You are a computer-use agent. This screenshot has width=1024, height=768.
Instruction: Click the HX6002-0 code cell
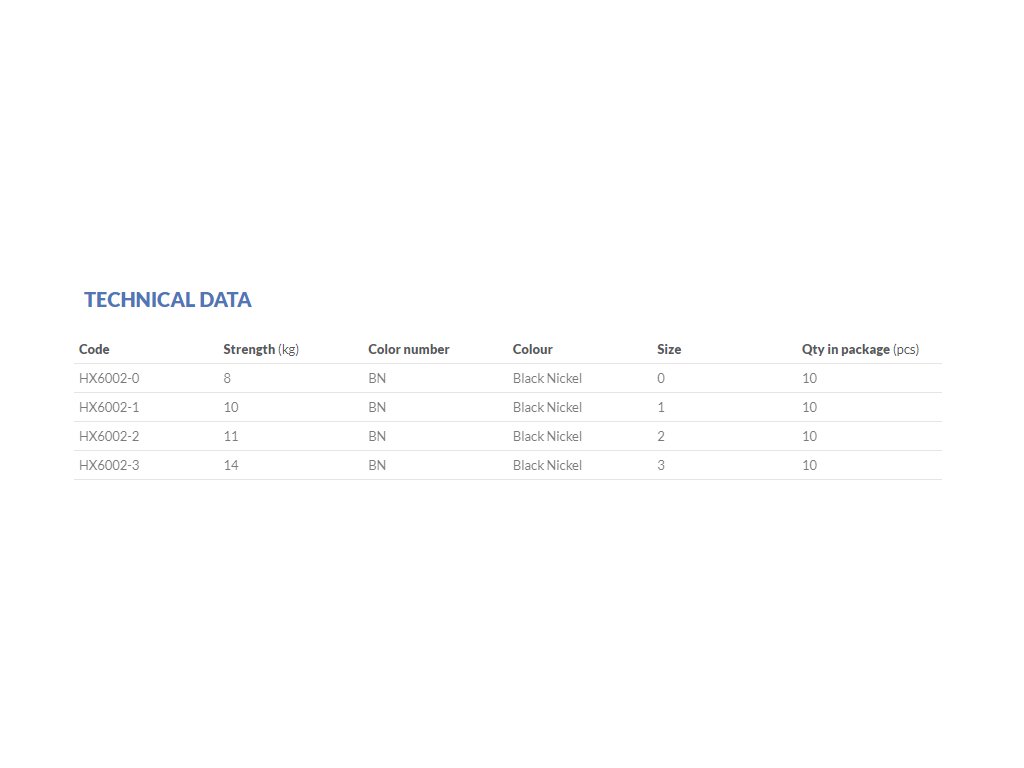tap(109, 378)
